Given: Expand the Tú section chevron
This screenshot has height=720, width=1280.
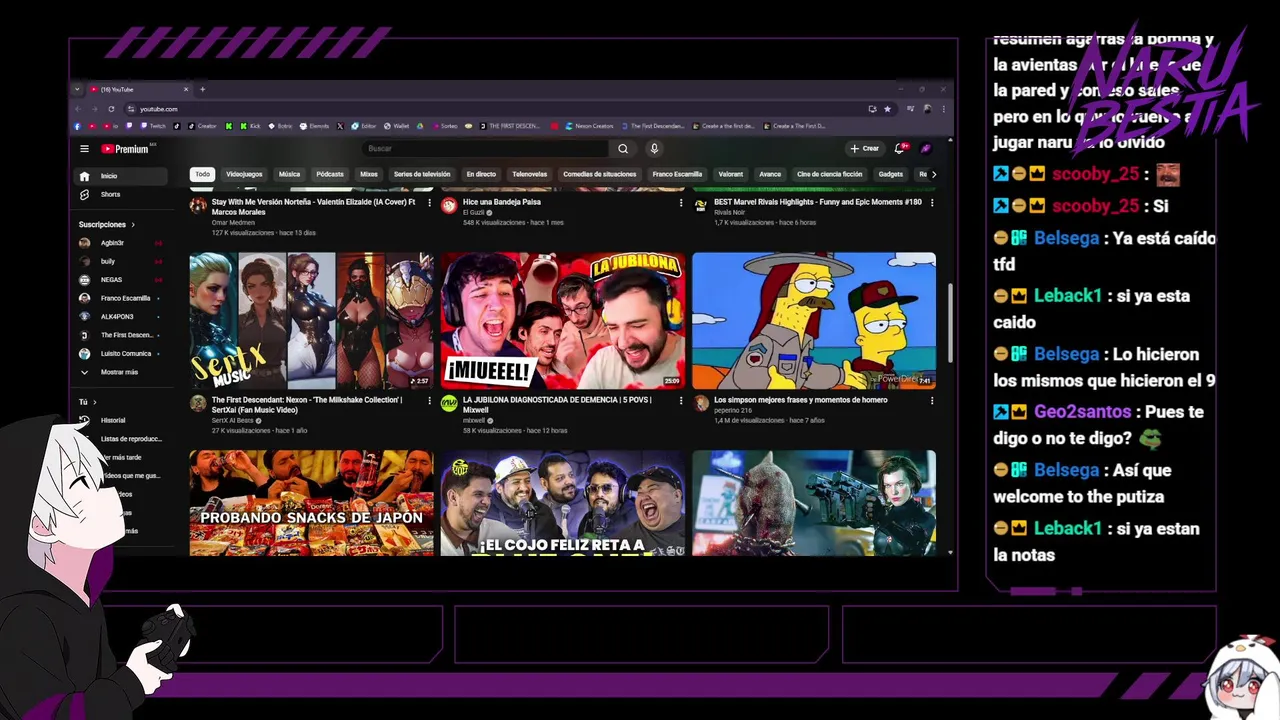Looking at the screenshot, I should pyautogui.click(x=94, y=402).
